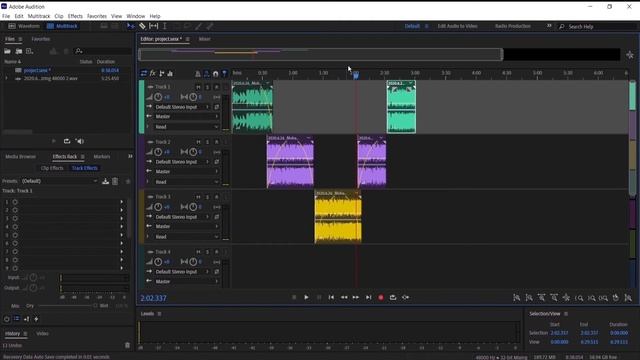Show the Effects (fx) track view

pyautogui.click(x=153, y=73)
